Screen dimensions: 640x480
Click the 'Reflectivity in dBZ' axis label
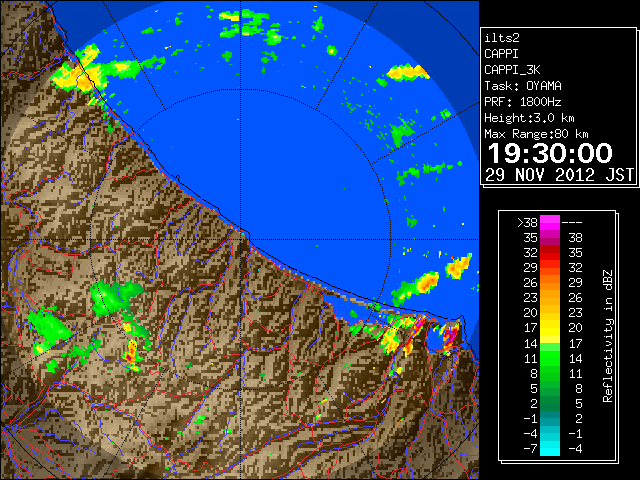click(608, 336)
